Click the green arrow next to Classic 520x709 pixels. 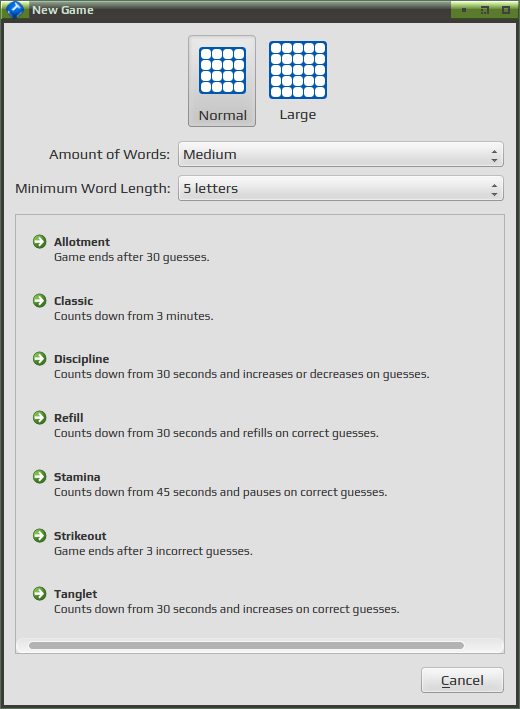[40, 301]
